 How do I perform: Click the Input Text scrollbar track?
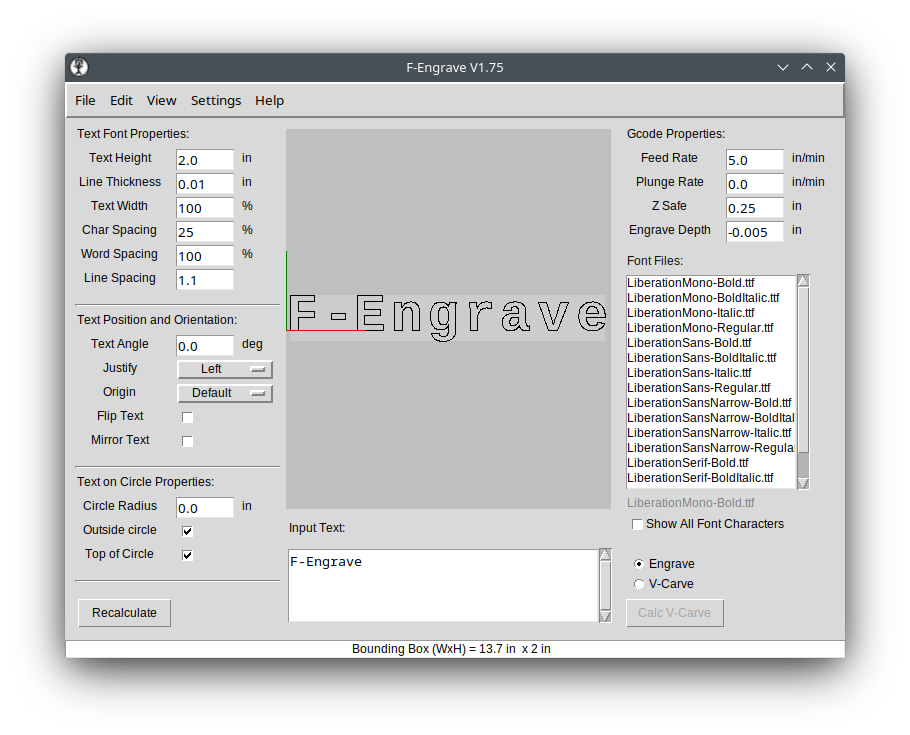605,585
